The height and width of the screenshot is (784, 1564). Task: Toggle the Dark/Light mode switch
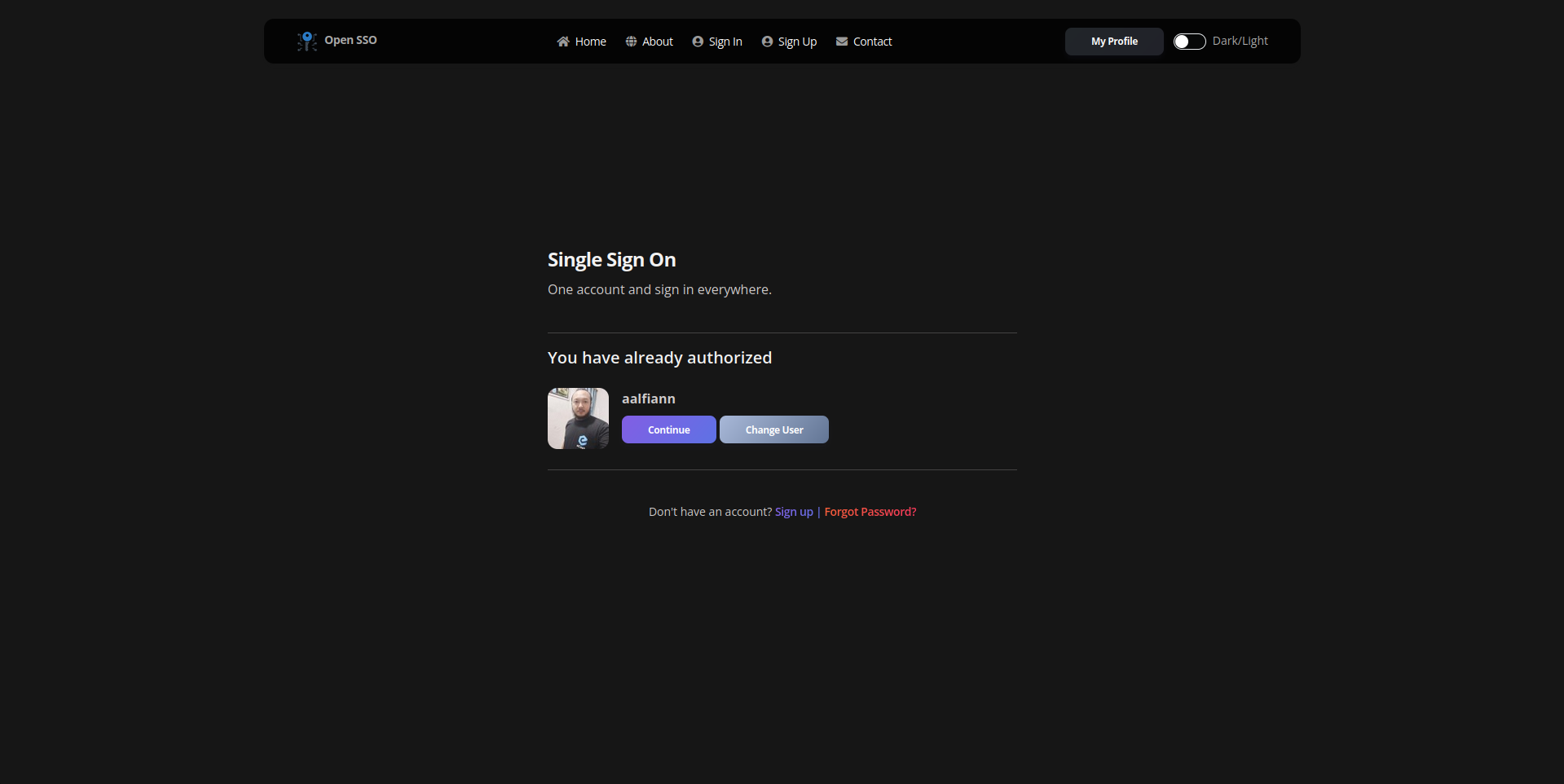pos(1189,41)
